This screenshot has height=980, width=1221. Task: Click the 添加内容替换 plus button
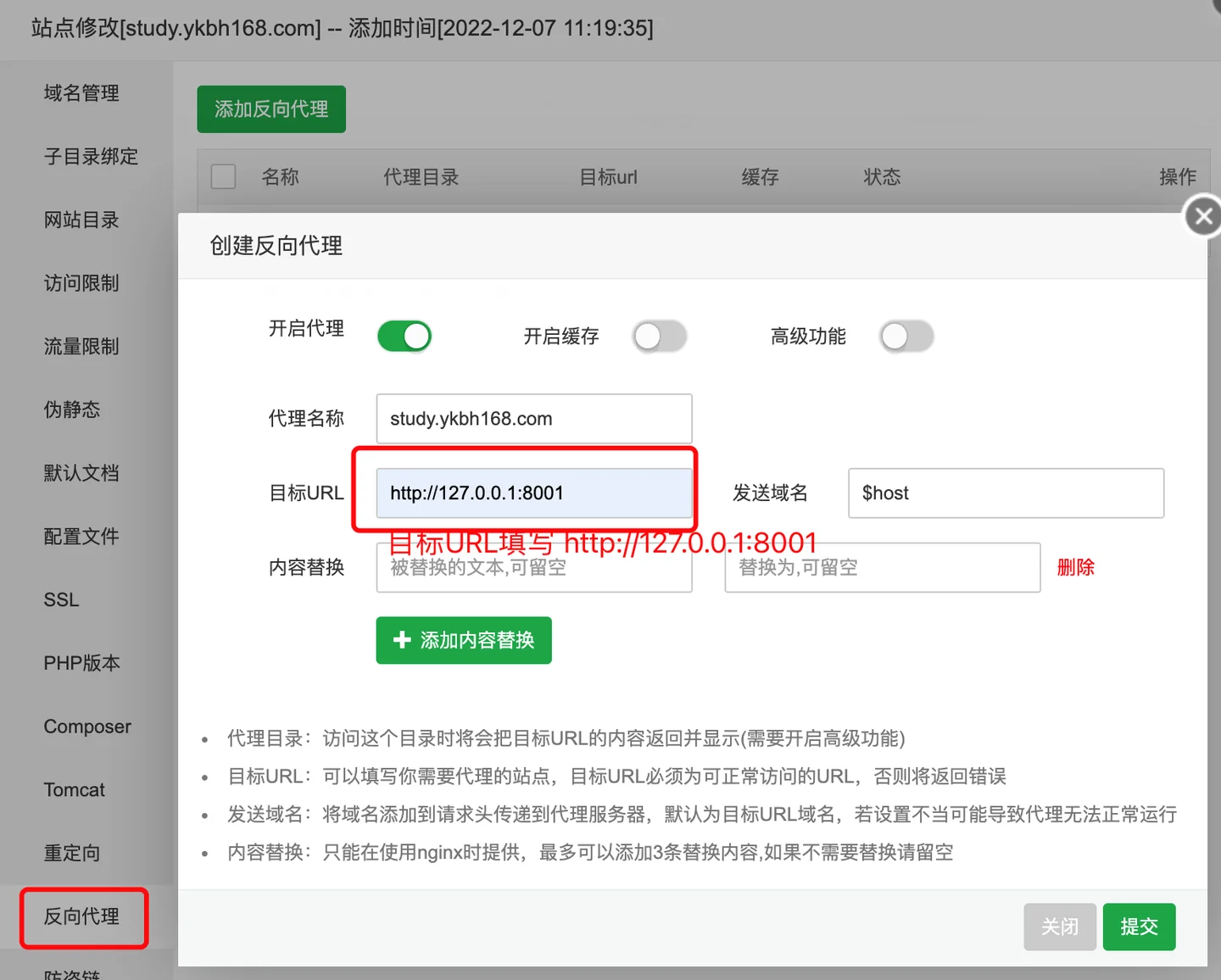tap(464, 640)
